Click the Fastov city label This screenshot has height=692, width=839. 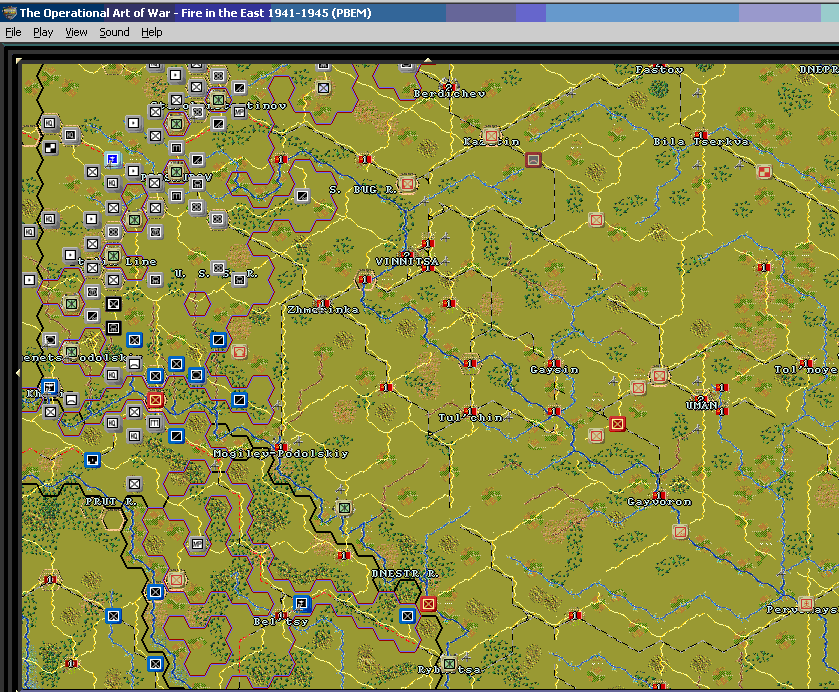pyautogui.click(x=659, y=70)
